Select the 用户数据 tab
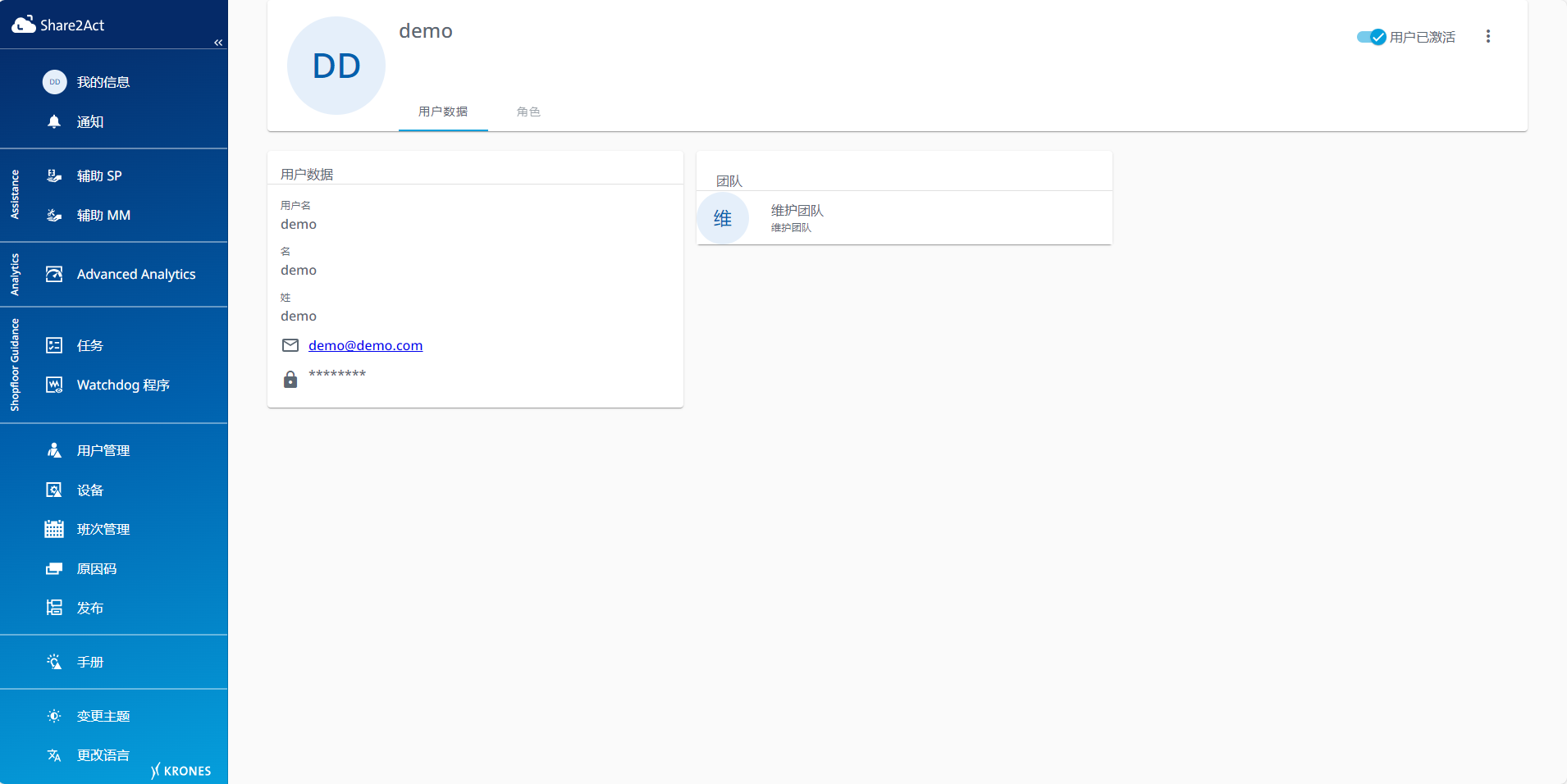 point(443,112)
